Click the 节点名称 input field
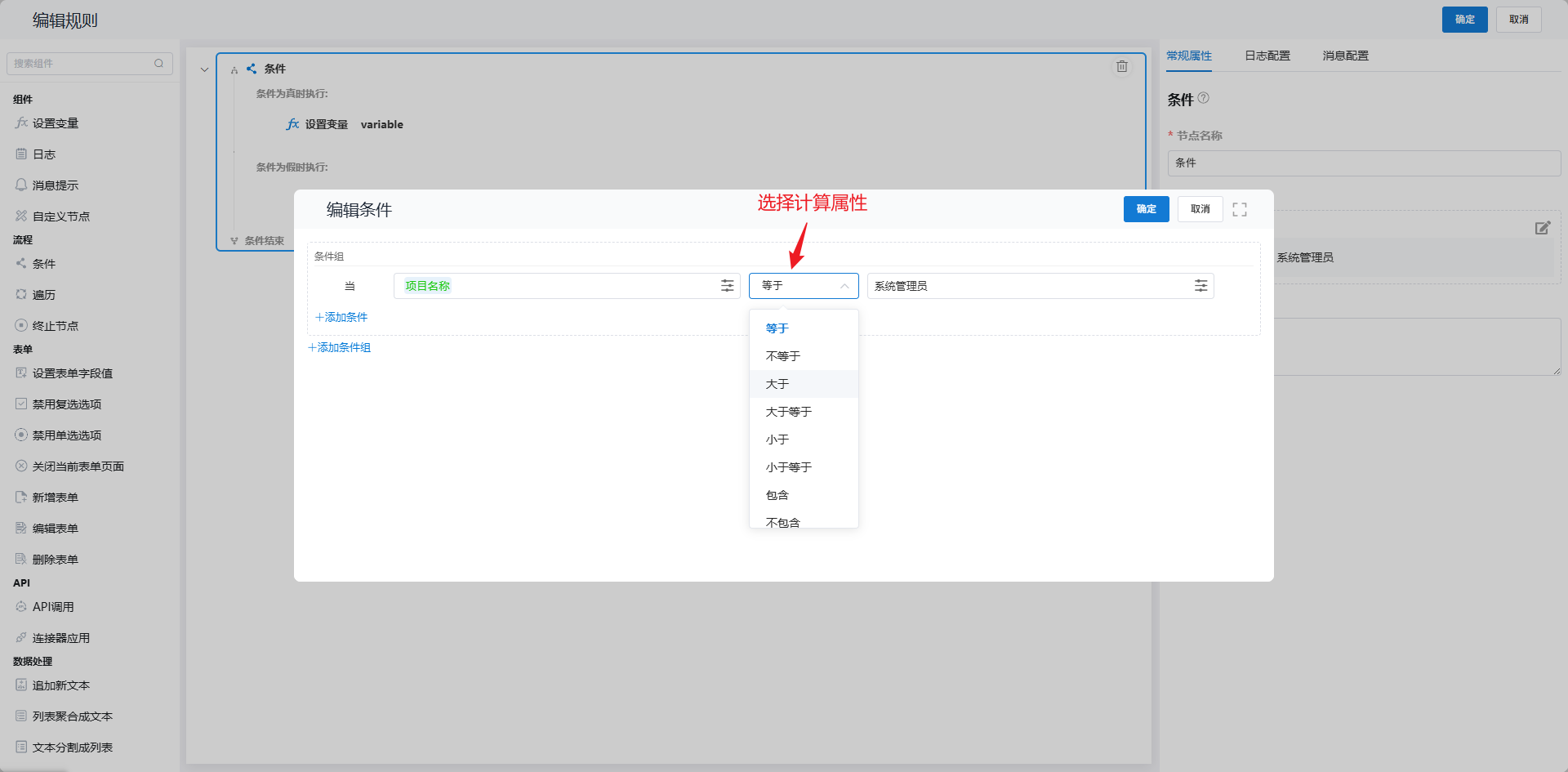Image resolution: width=1568 pixels, height=772 pixels. [1363, 163]
